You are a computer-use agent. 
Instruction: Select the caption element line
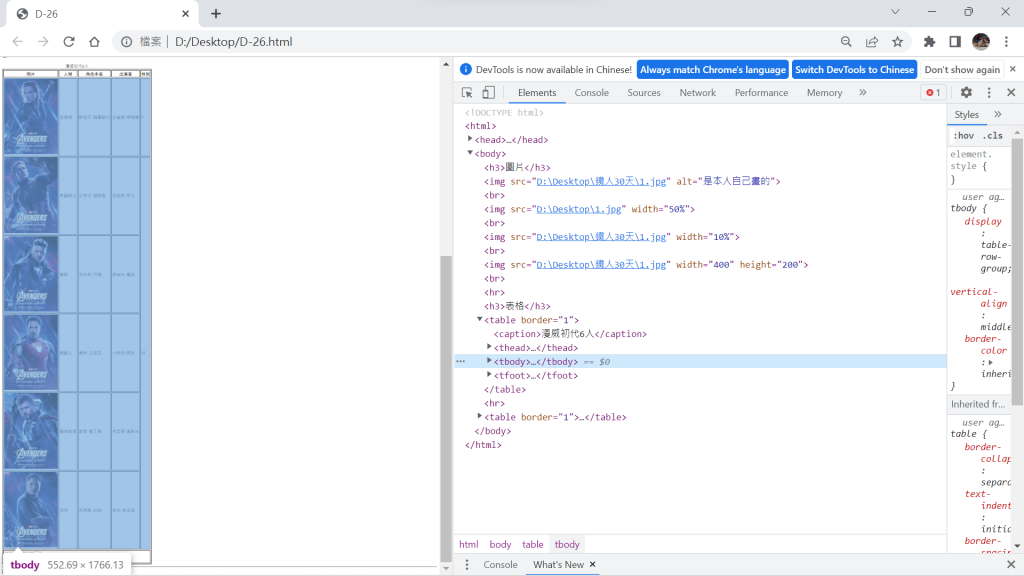(570, 334)
